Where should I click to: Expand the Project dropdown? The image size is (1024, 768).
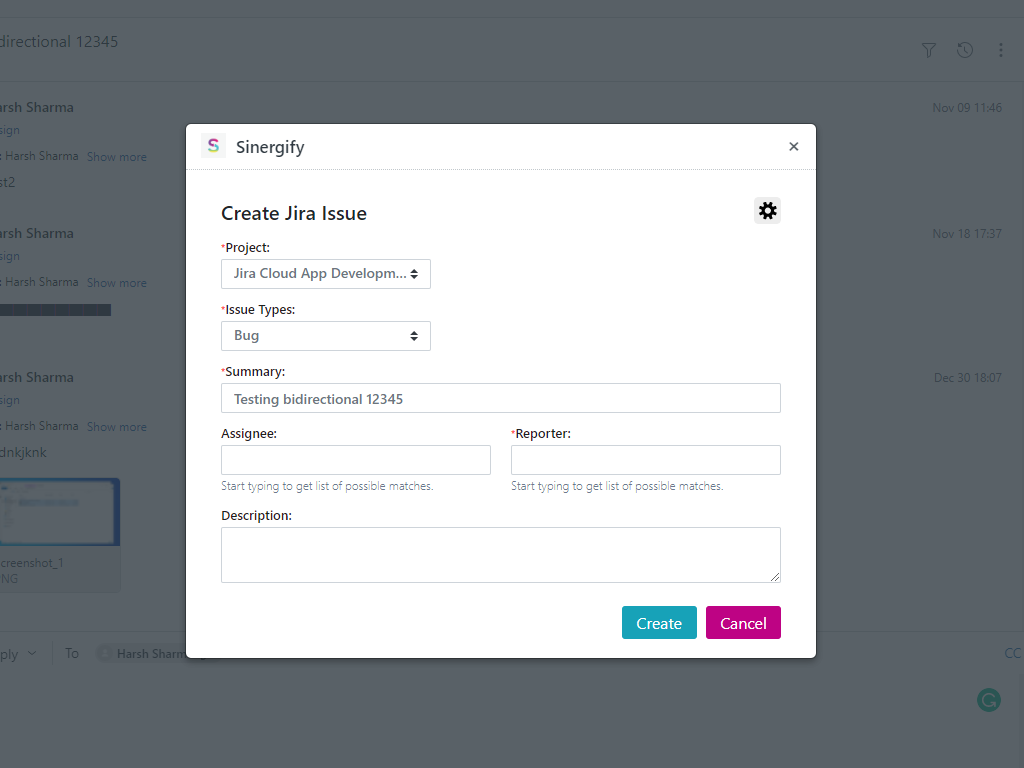pos(326,274)
